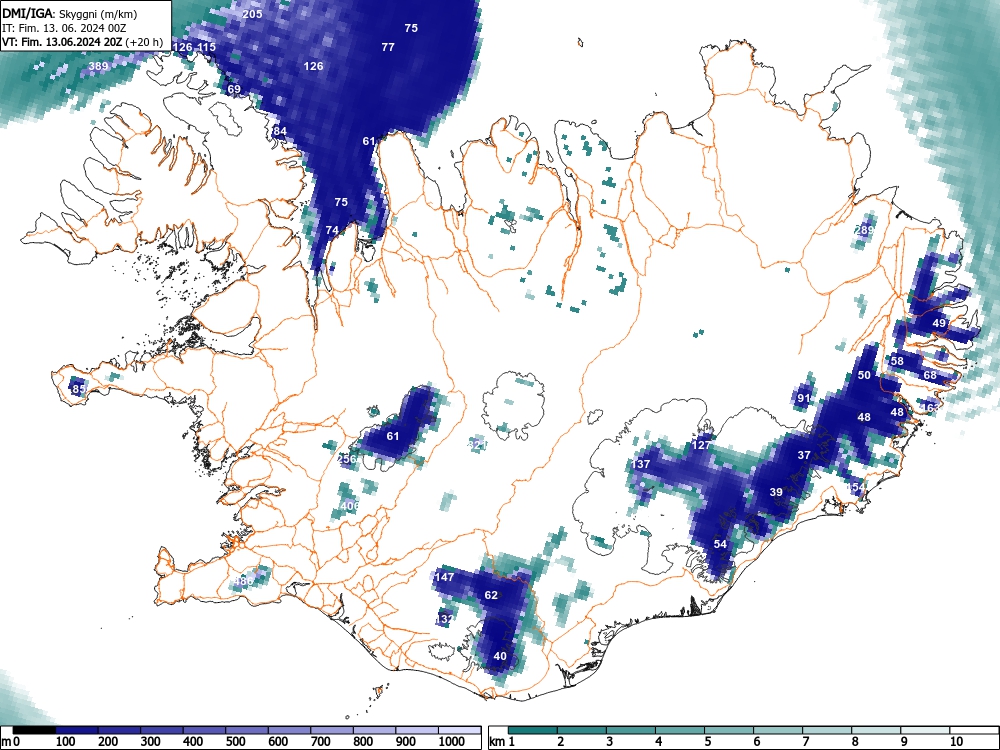Click the 700 label in metre legend
The width and height of the screenshot is (1000, 750).
click(x=321, y=741)
